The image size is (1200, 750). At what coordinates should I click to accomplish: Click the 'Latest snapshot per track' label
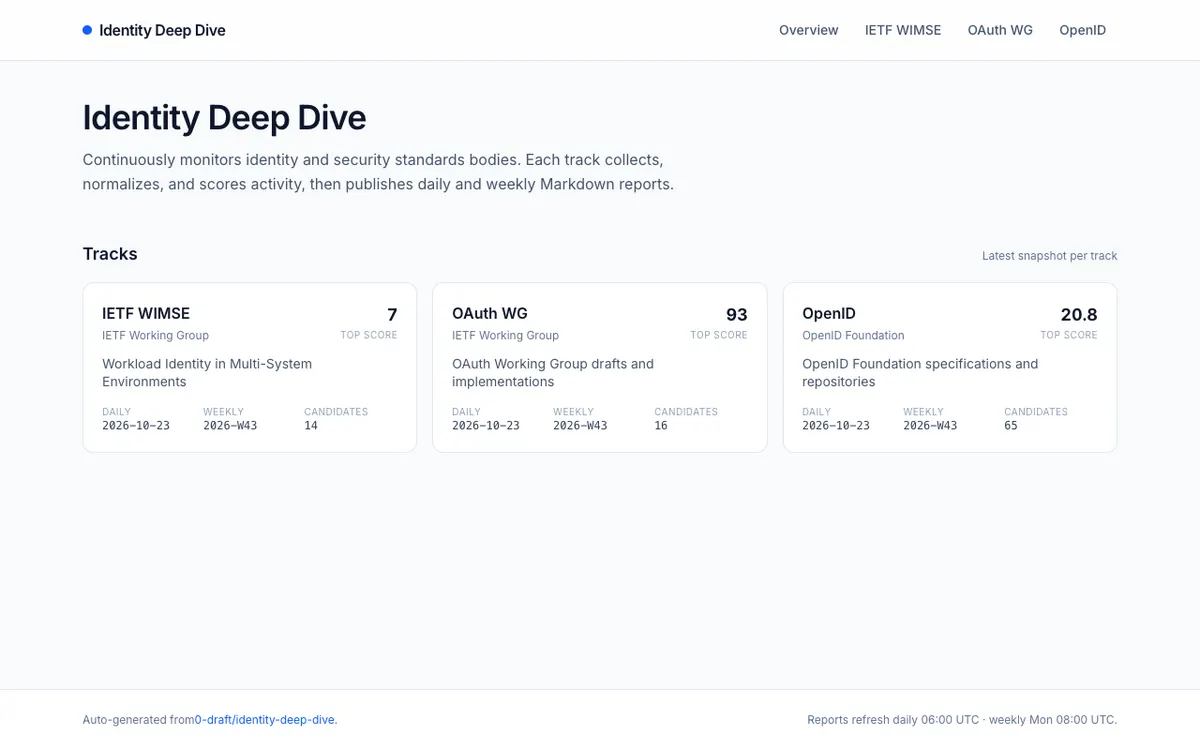(x=1050, y=256)
